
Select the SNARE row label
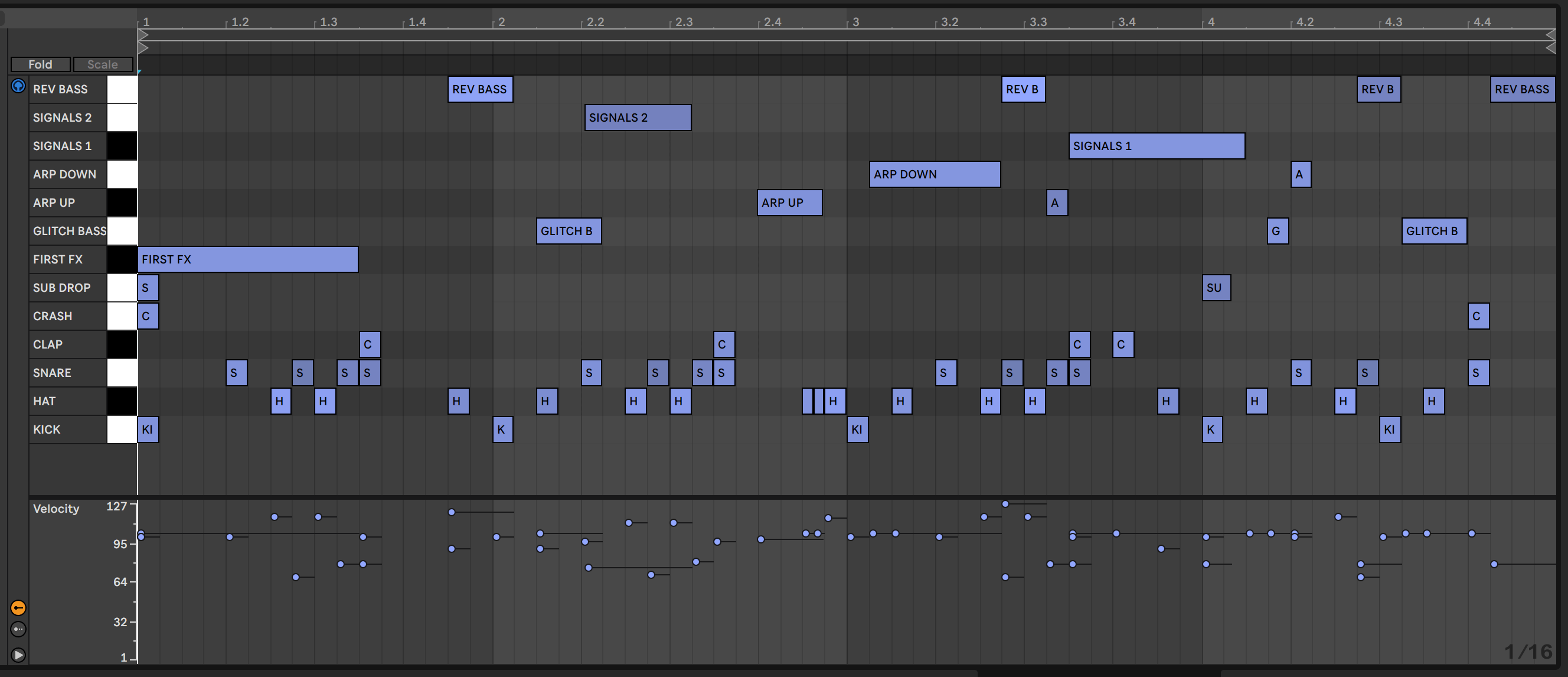pyautogui.click(x=53, y=372)
